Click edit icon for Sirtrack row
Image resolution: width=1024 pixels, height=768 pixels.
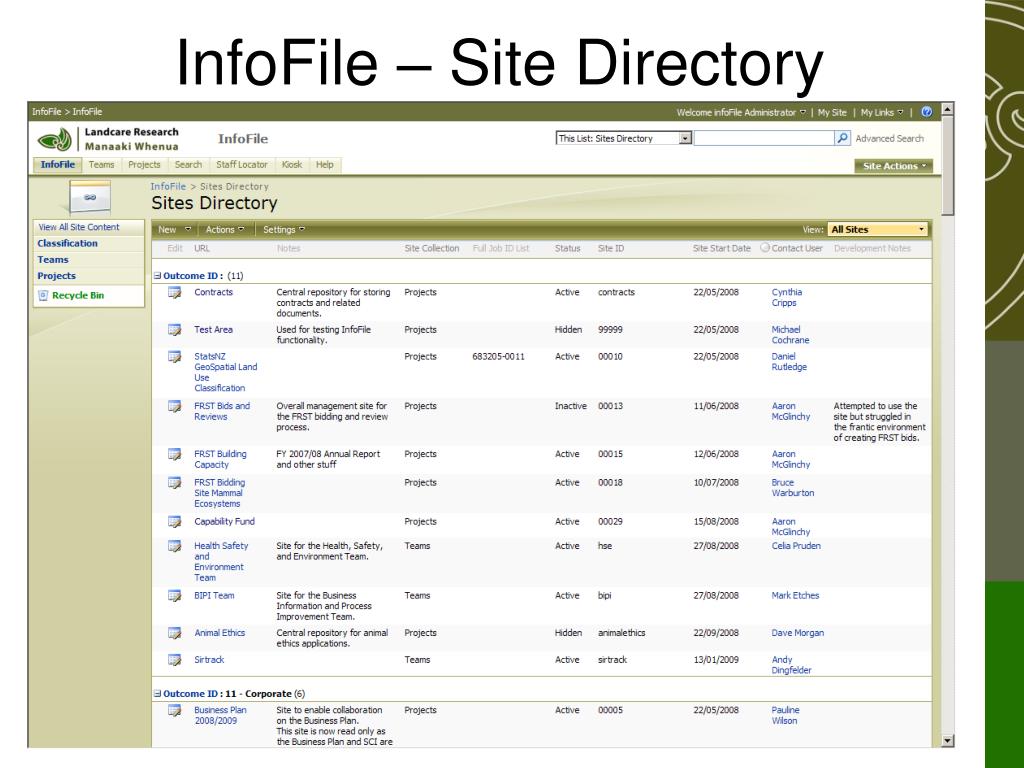[174, 660]
